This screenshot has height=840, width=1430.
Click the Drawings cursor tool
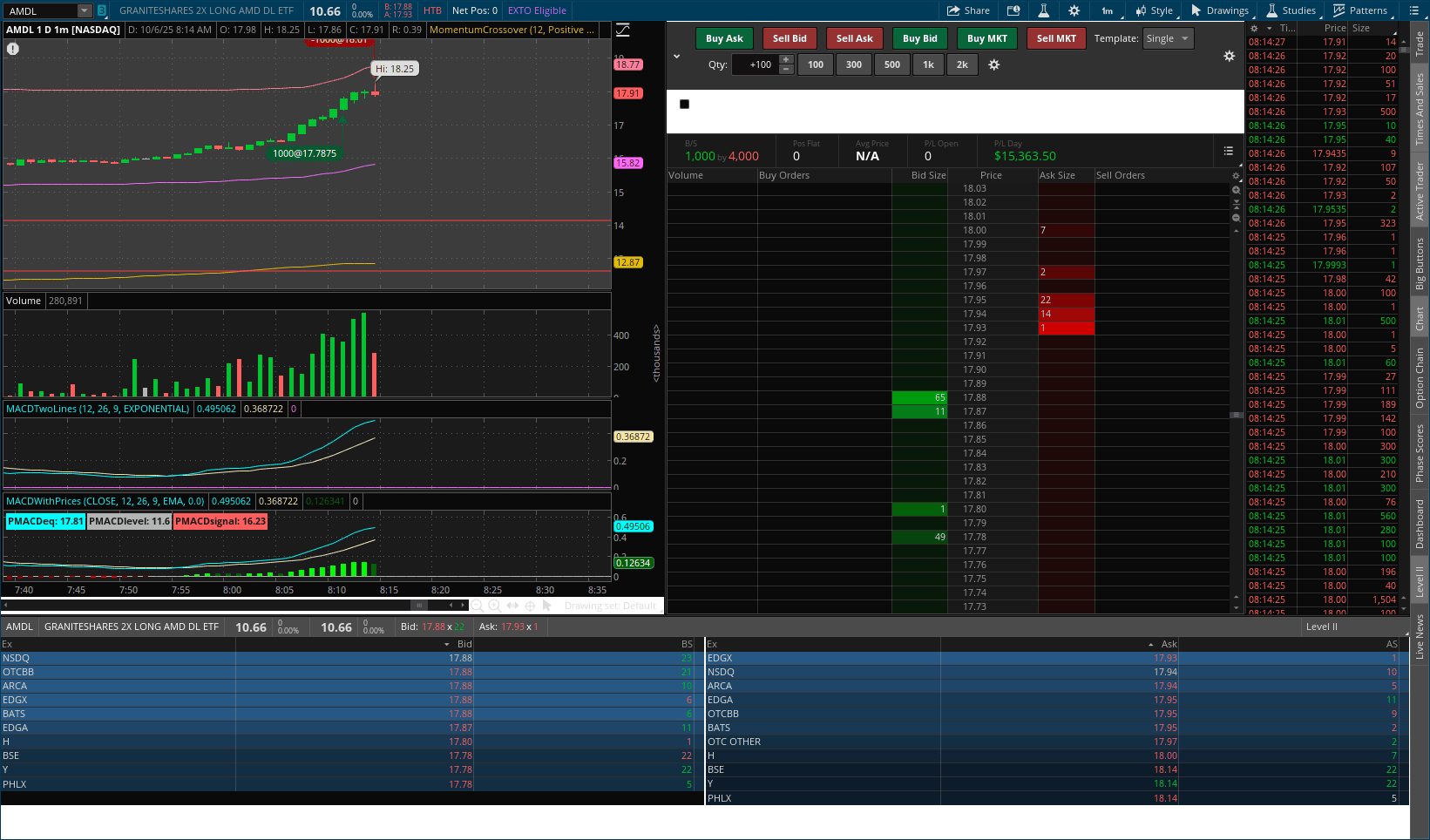click(1219, 10)
